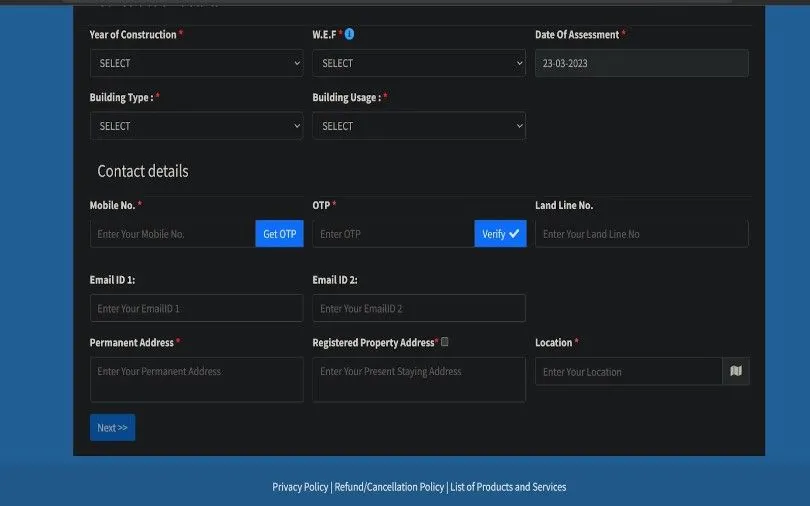Focus the Email ID 2 text field
This screenshot has height=506, width=810.
click(x=418, y=308)
